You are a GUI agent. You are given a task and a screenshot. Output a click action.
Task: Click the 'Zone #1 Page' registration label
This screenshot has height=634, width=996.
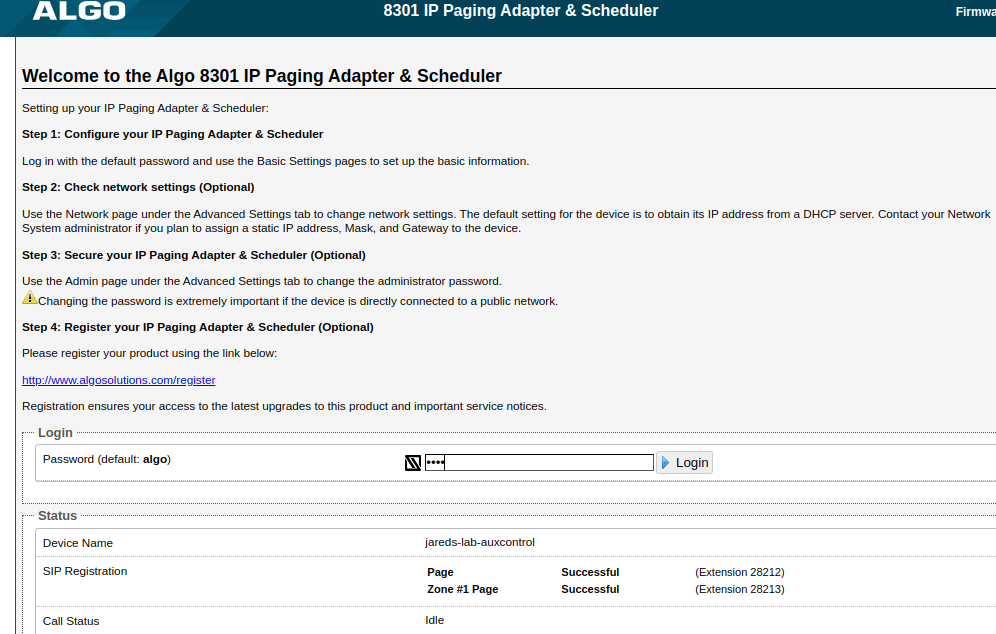462,589
